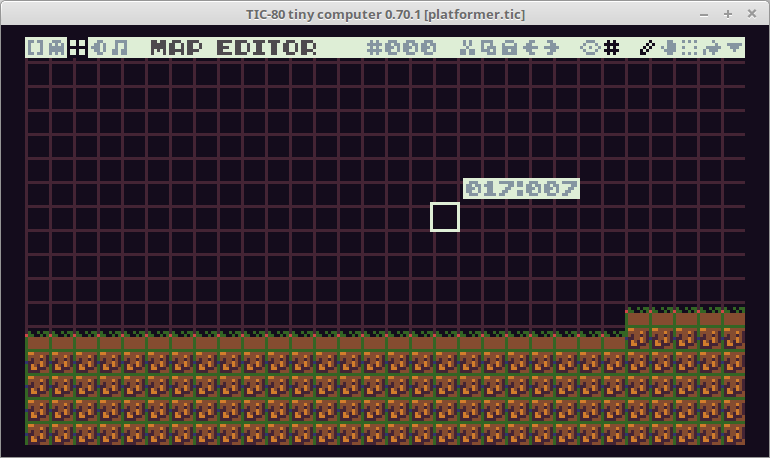
Task: Select the map editor mode icon
Action: point(78,48)
